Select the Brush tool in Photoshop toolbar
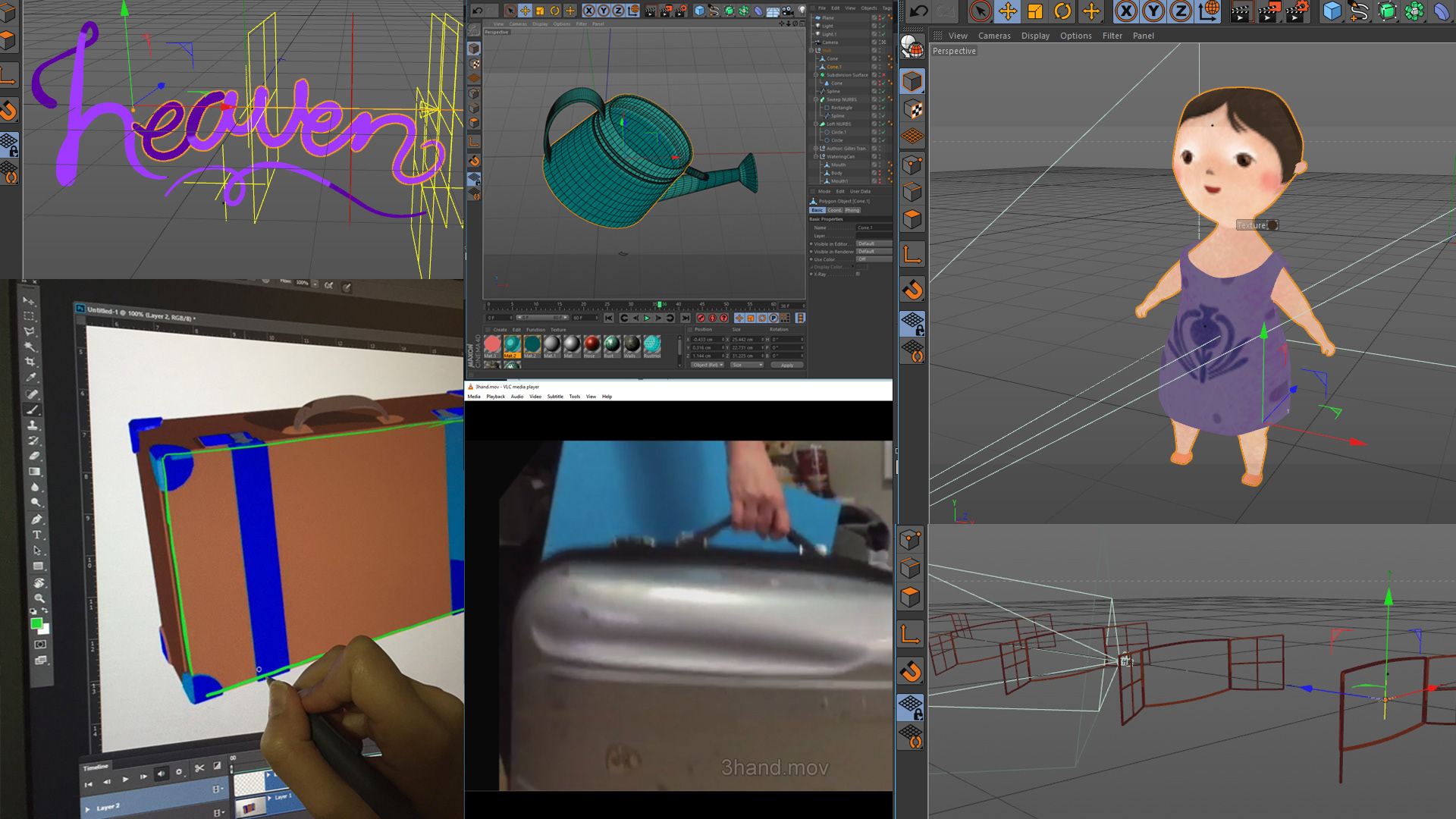Screen dimensions: 1456x819 click(x=33, y=409)
